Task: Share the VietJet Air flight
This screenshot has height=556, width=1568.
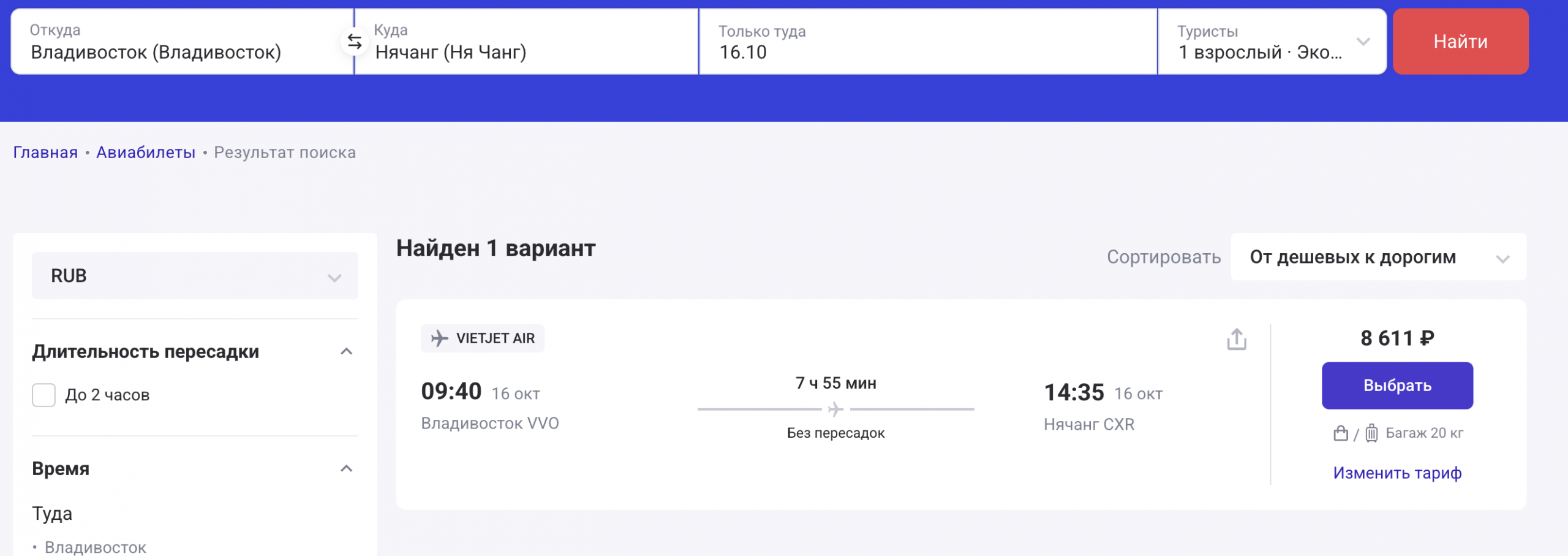Action: 1237,339
